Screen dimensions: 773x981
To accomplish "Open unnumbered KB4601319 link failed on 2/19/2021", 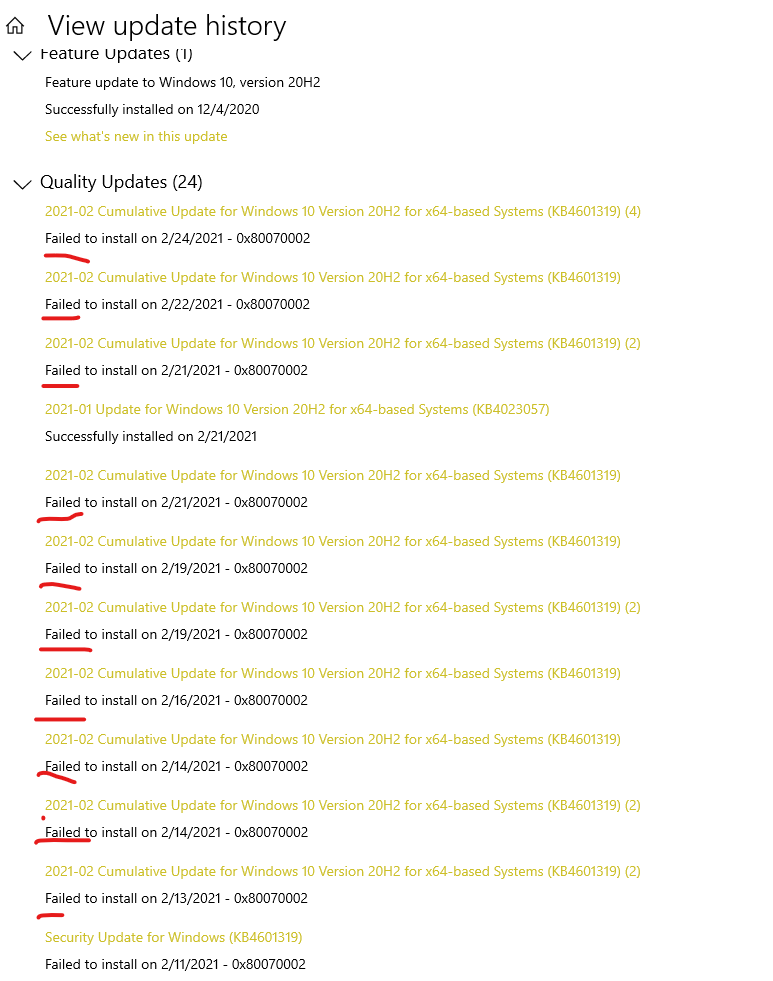I will (333, 541).
